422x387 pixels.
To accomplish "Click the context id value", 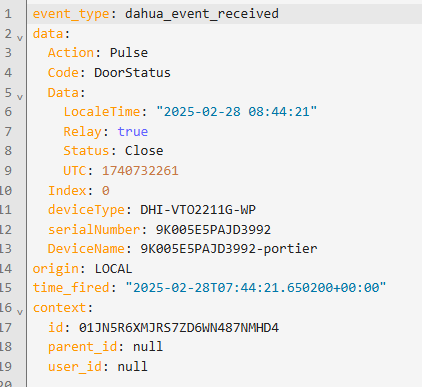I will pyautogui.click(x=179, y=328).
